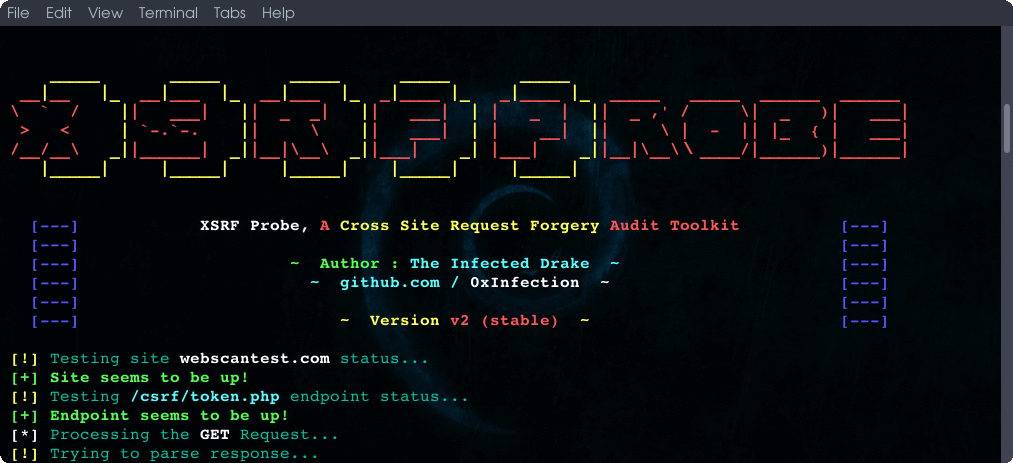Click 'Audit Toolkit' red text

point(674,226)
